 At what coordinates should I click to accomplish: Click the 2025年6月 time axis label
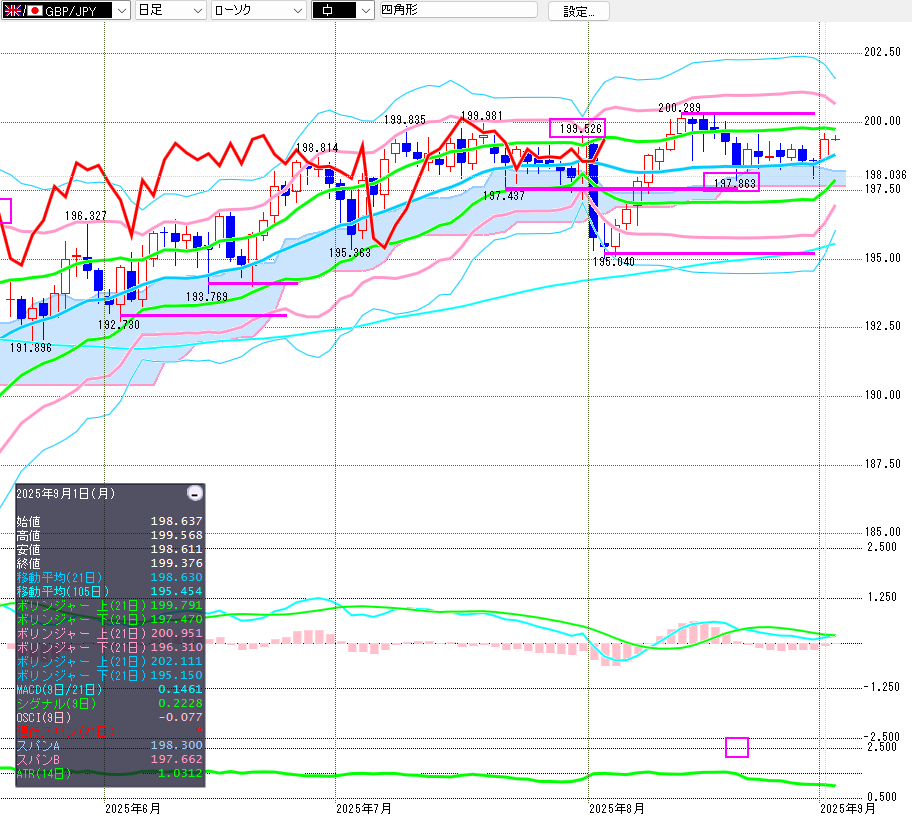point(133,809)
